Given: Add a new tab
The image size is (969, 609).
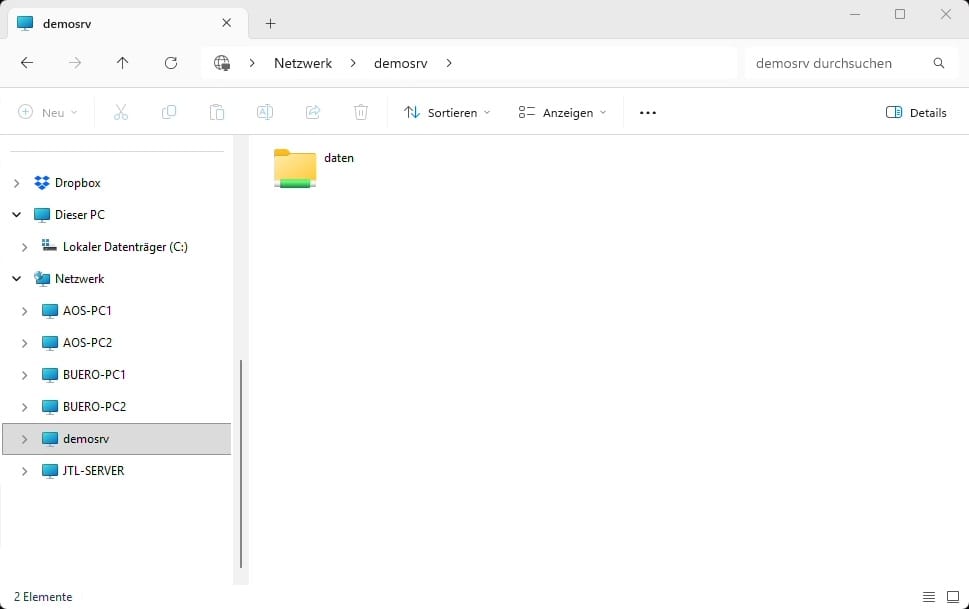Looking at the screenshot, I should [270, 23].
